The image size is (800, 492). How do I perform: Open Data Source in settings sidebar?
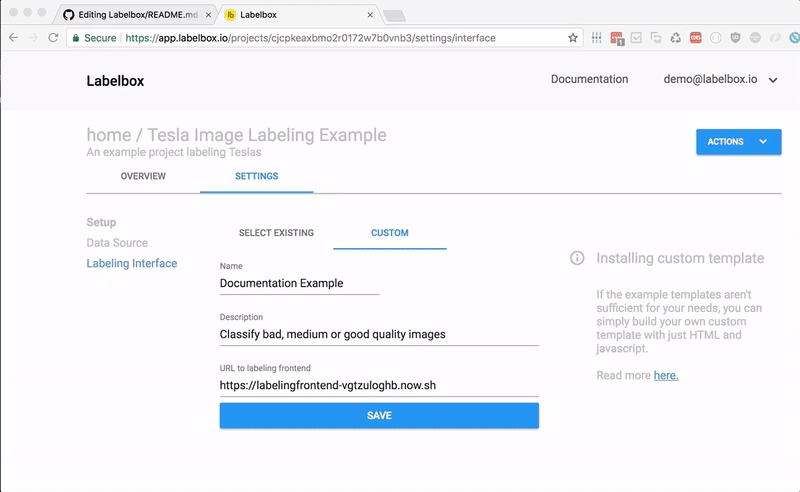point(117,243)
